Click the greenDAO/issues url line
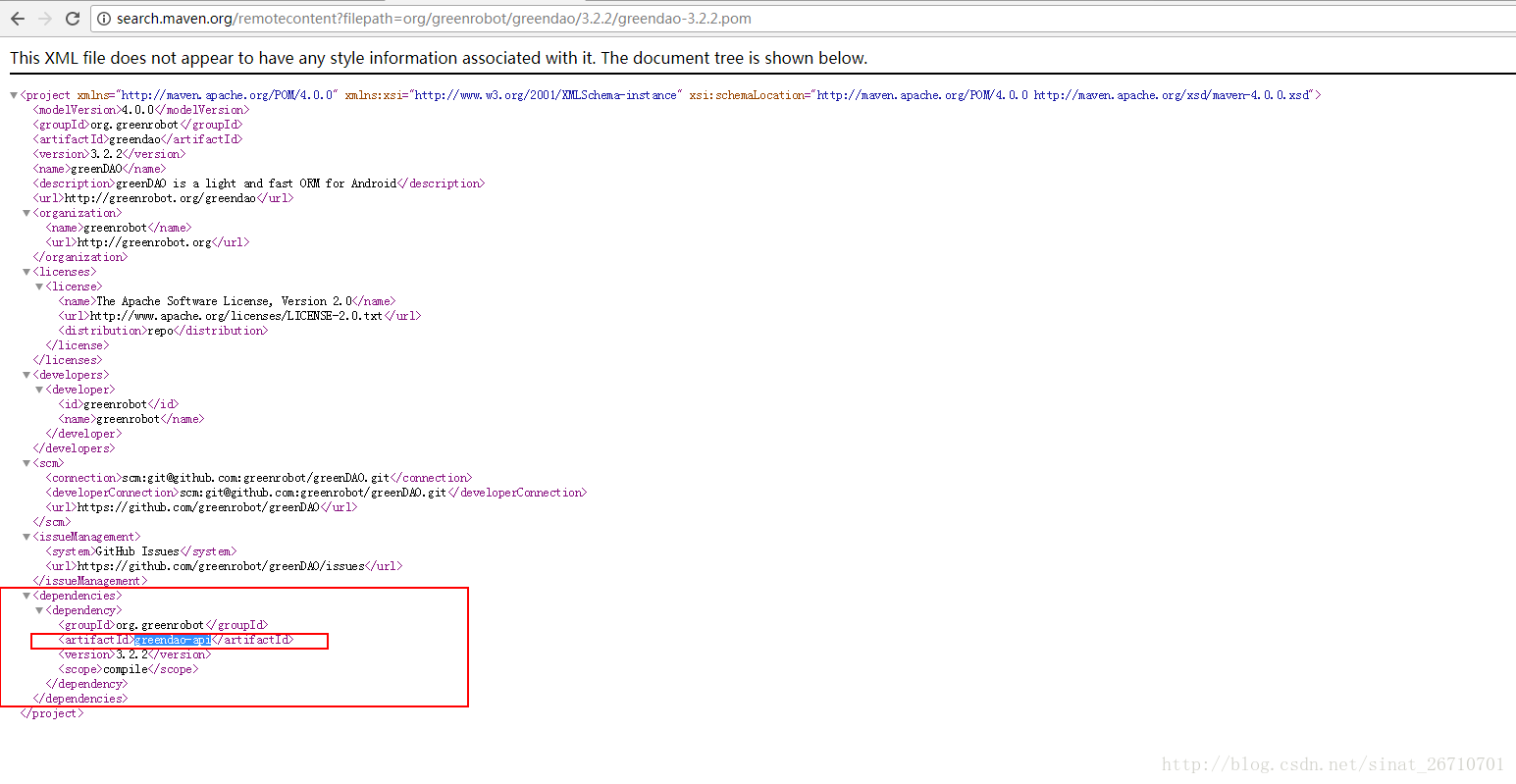The width and height of the screenshot is (1516, 784). pyautogui.click(x=224, y=566)
